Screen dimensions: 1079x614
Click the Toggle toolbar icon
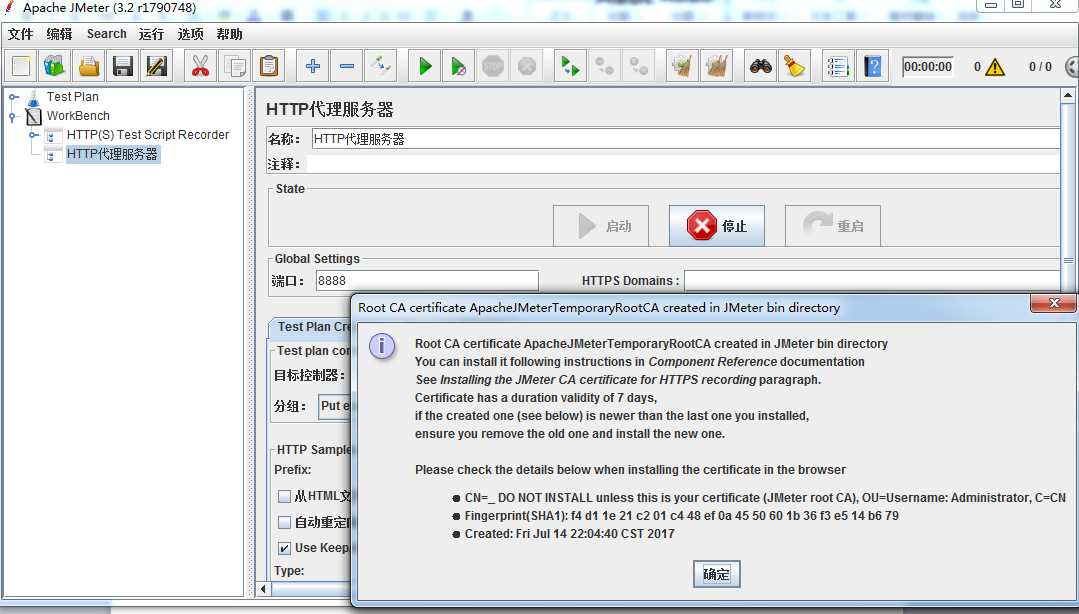(381, 67)
